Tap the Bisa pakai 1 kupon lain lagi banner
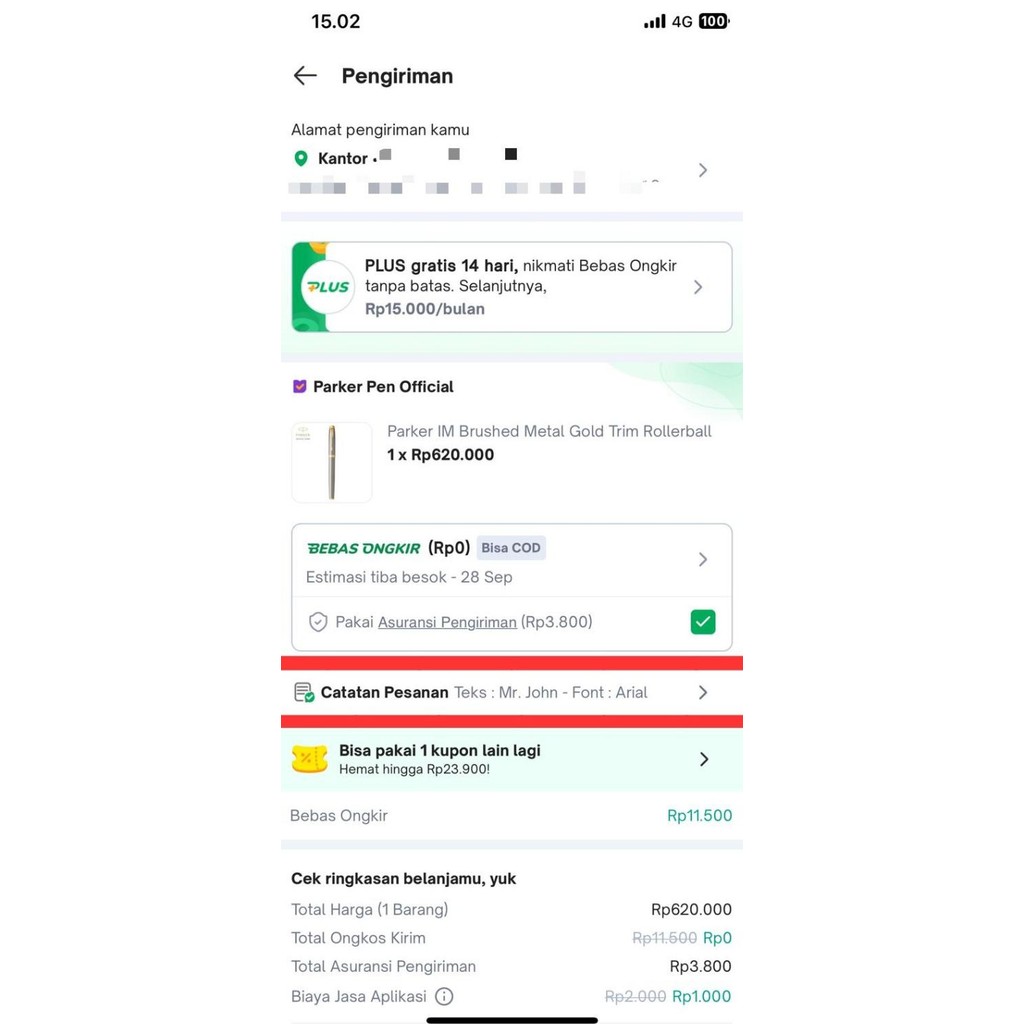 pos(512,759)
